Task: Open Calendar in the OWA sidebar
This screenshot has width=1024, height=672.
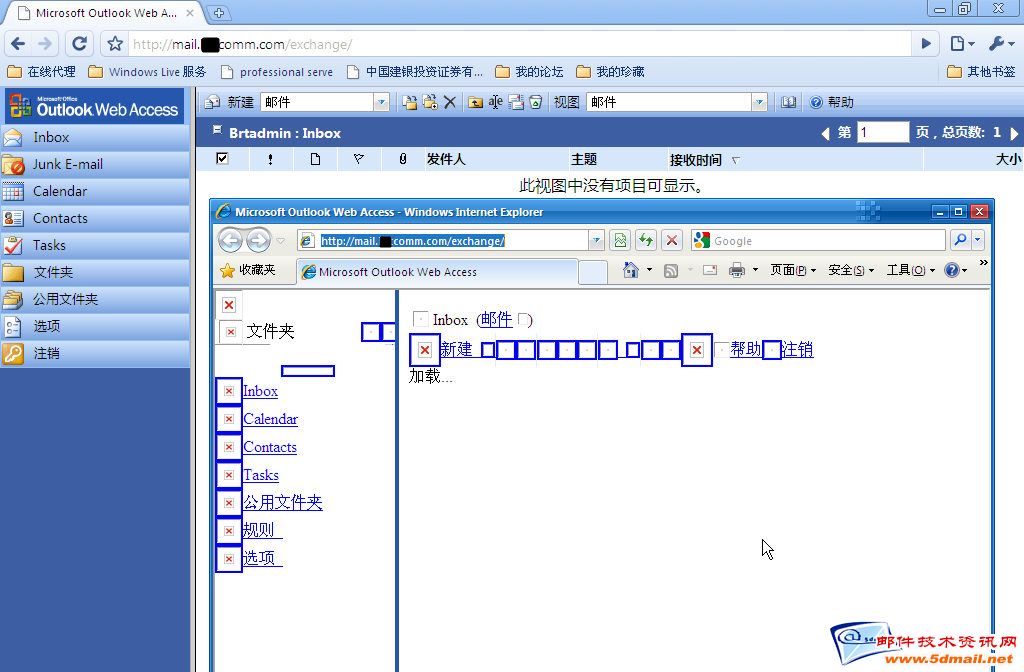Action: [x=95, y=191]
